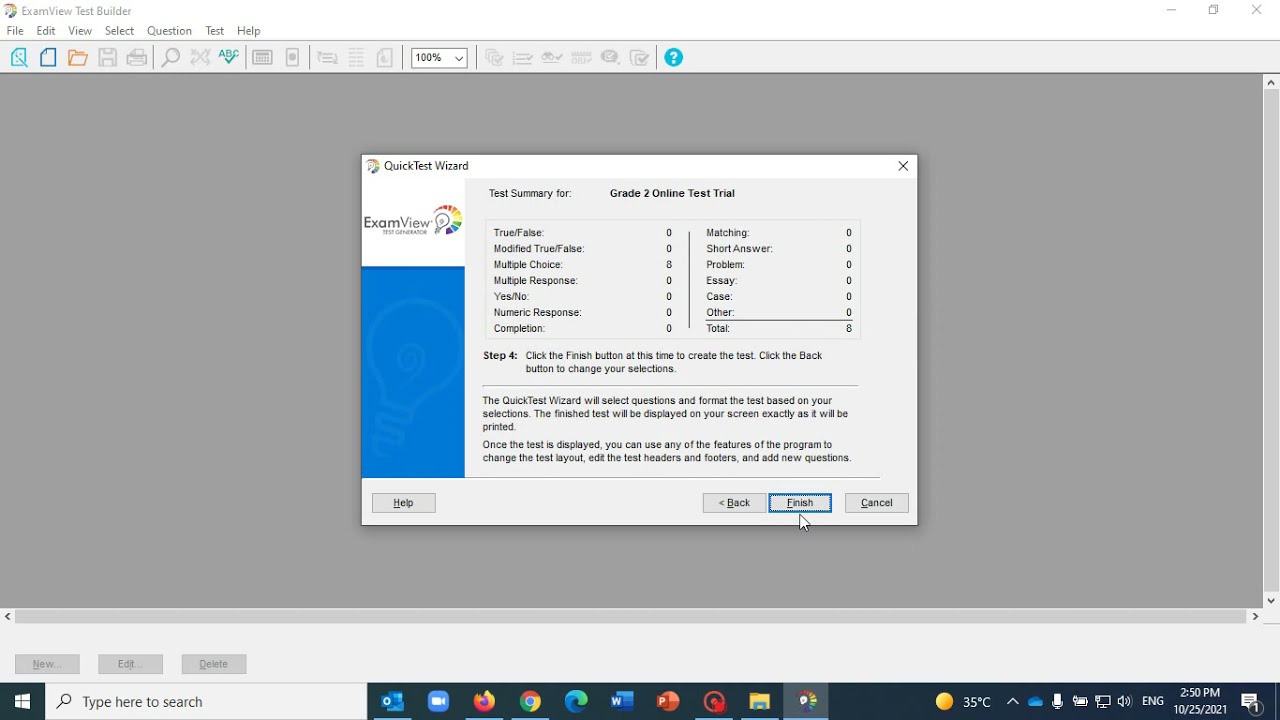
Task: Run the ABC spell check
Action: click(x=229, y=58)
